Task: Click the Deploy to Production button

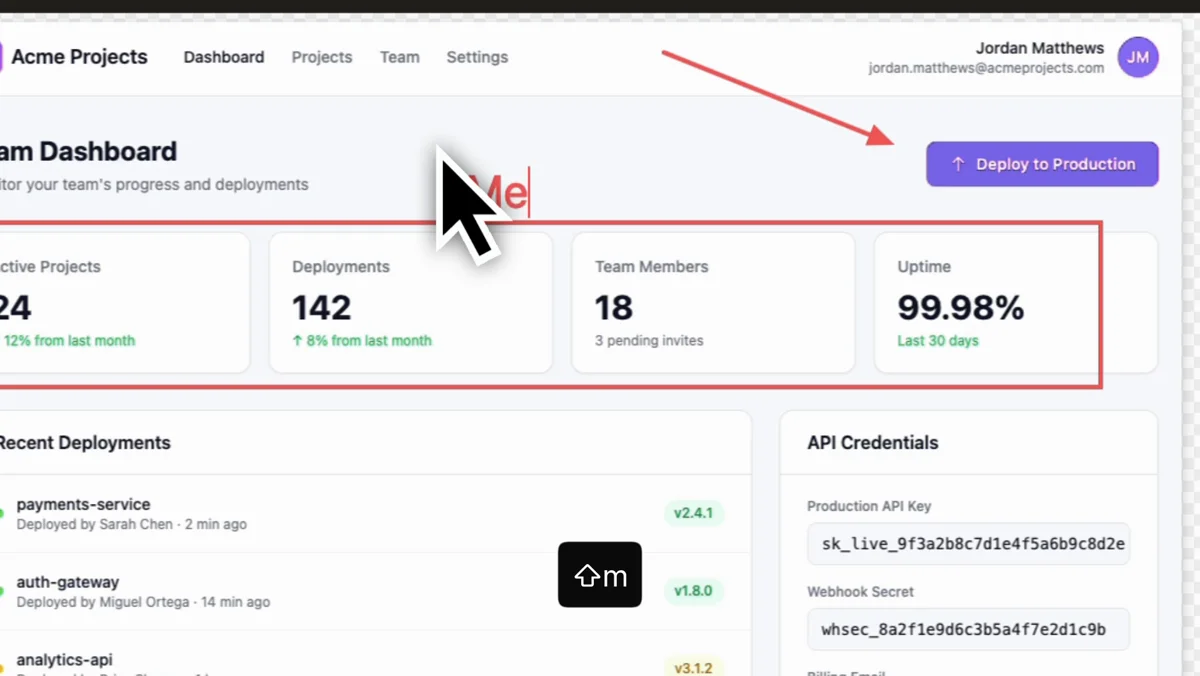Action: click(1042, 163)
